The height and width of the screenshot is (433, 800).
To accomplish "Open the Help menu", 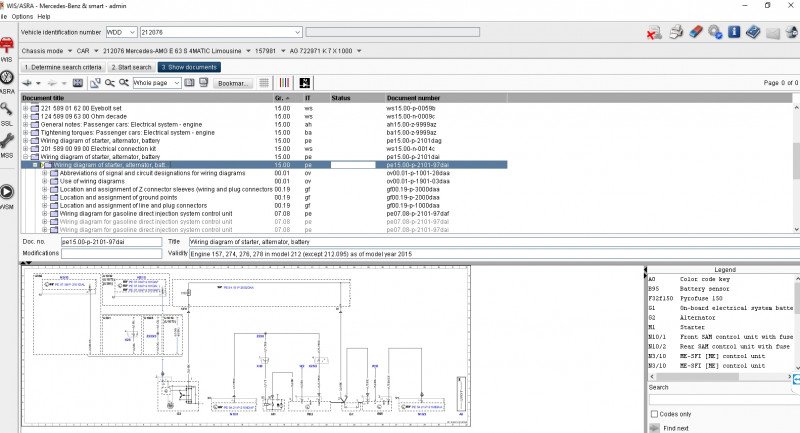I will click(44, 16).
